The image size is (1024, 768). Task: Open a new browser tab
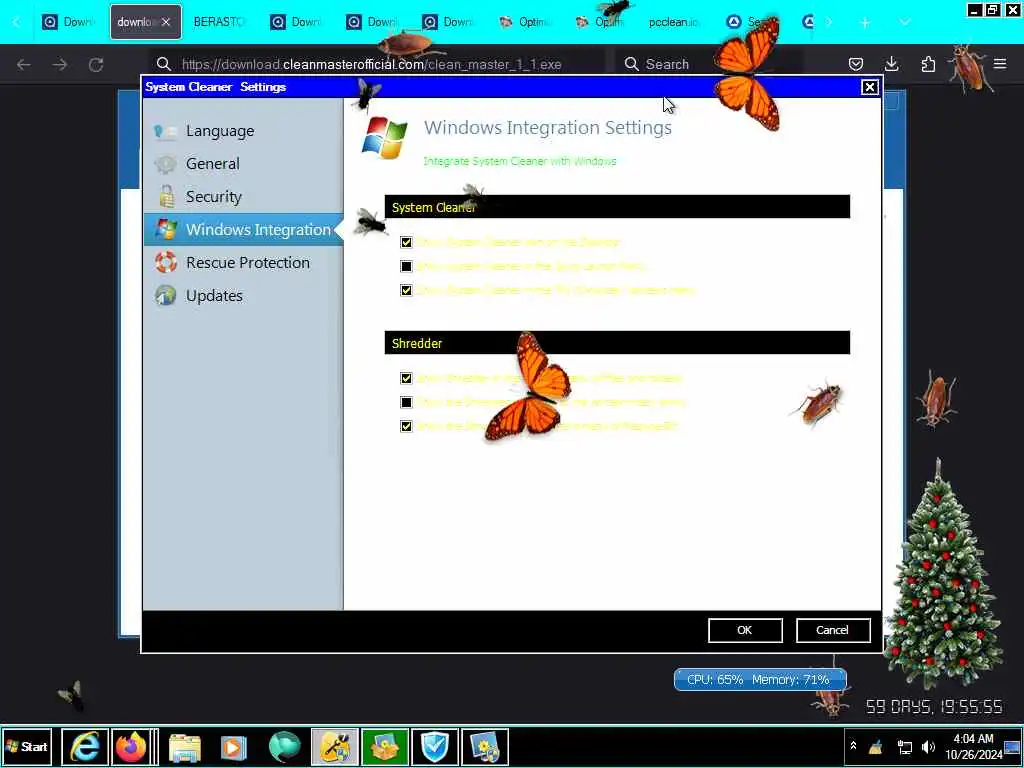[865, 22]
